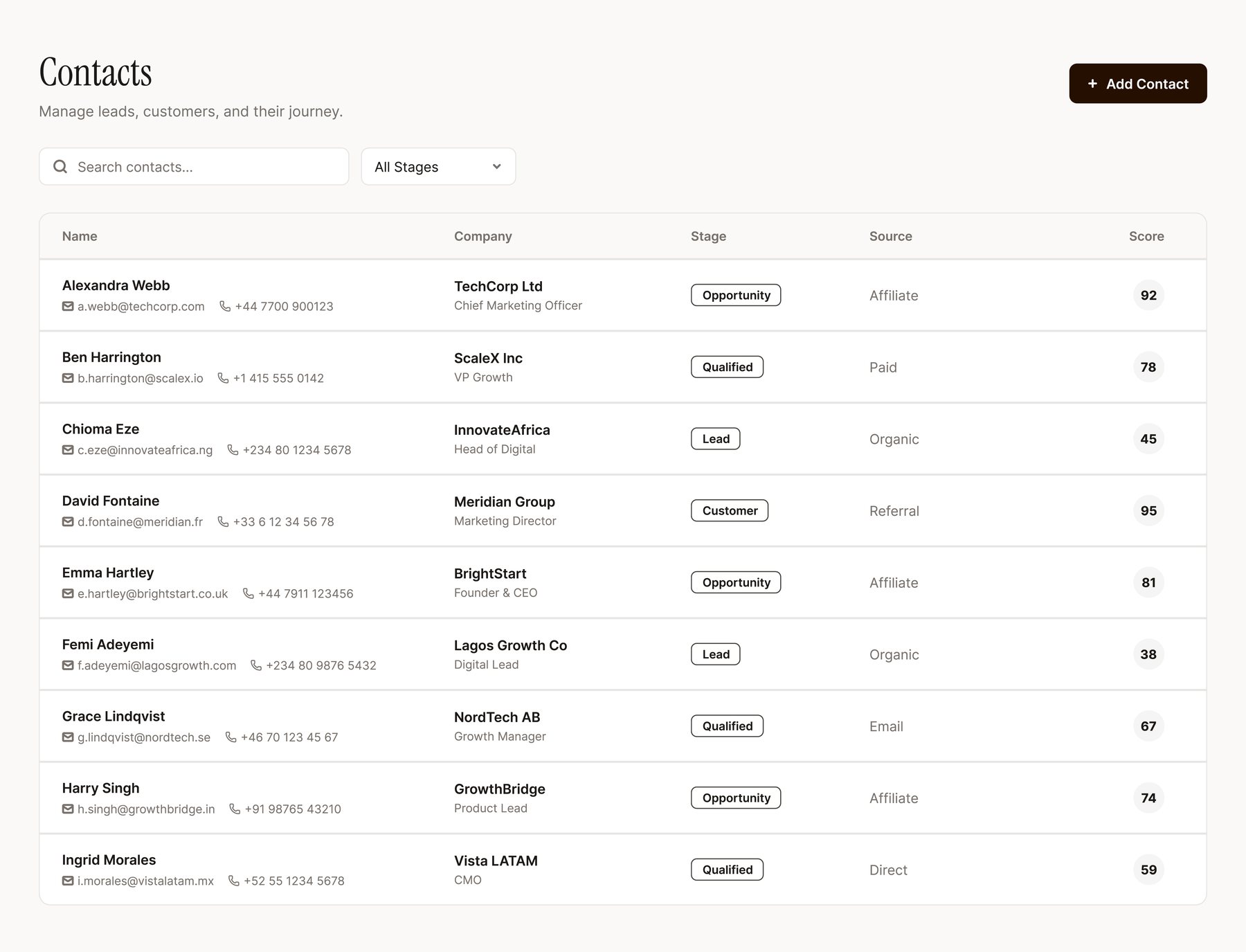Click the chevron in All Stages dropdown
1246x952 pixels.
click(x=496, y=167)
